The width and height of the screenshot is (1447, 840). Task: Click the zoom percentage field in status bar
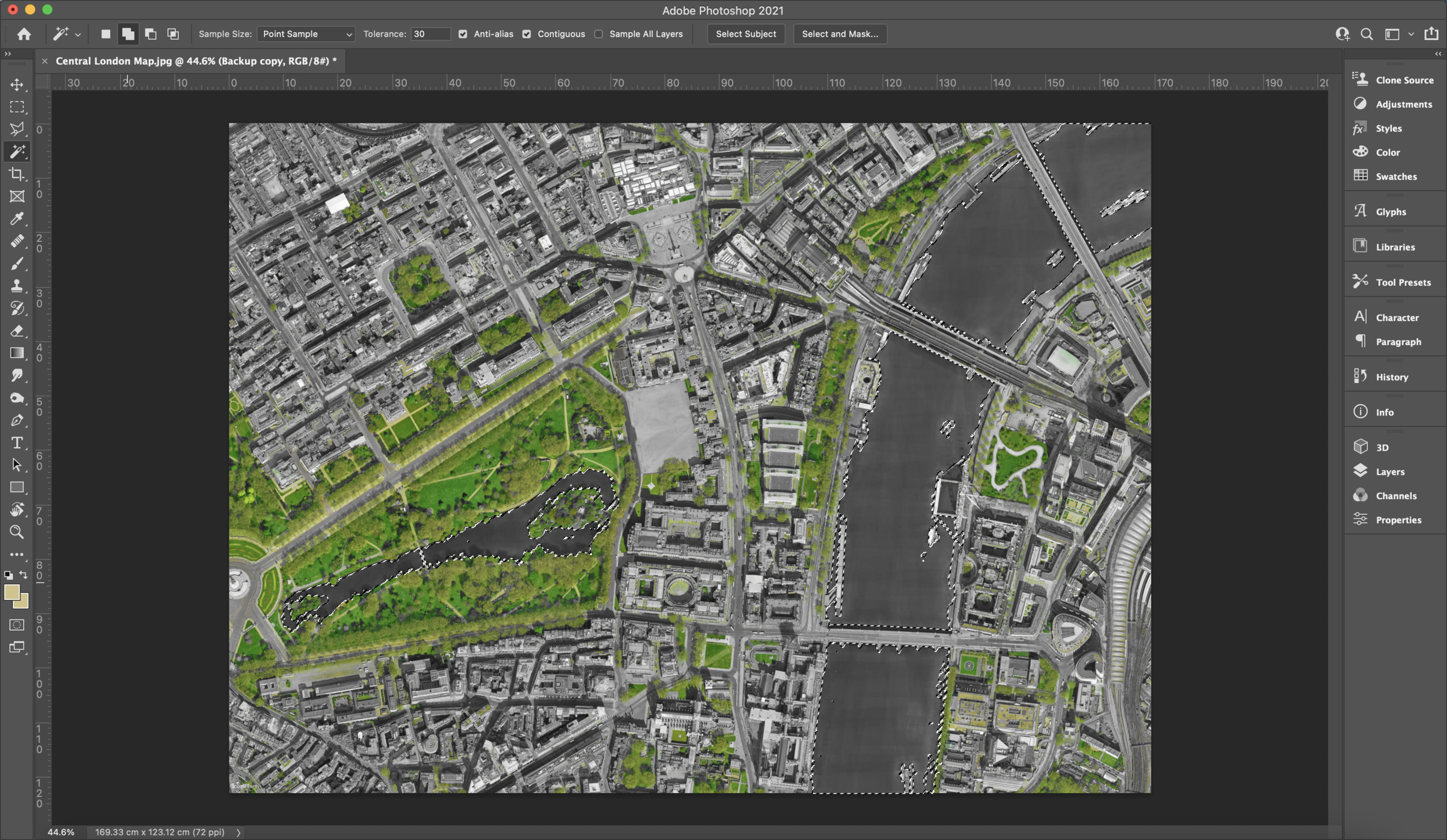click(61, 832)
